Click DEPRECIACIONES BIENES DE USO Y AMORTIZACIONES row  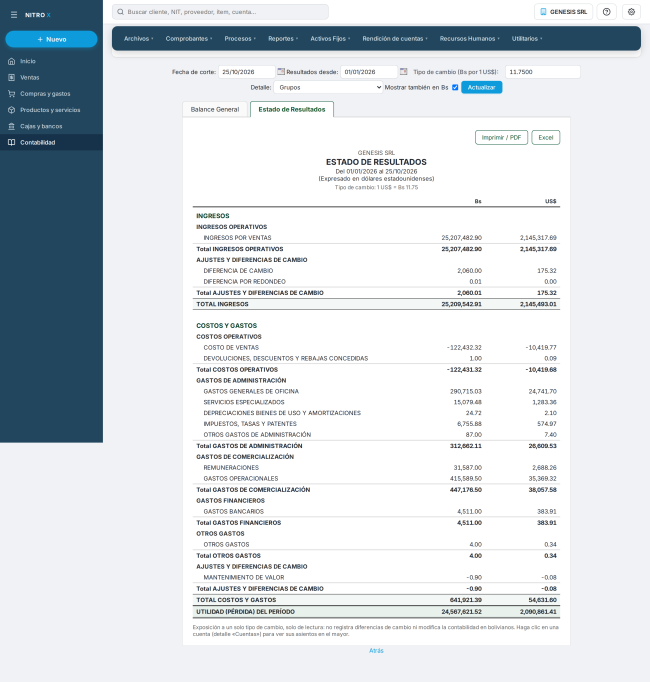pyautogui.click(x=376, y=413)
